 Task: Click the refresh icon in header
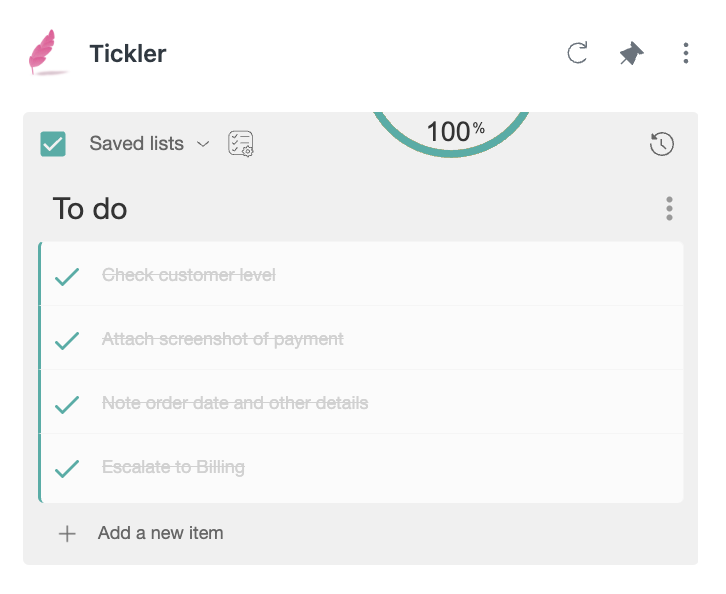coord(577,53)
